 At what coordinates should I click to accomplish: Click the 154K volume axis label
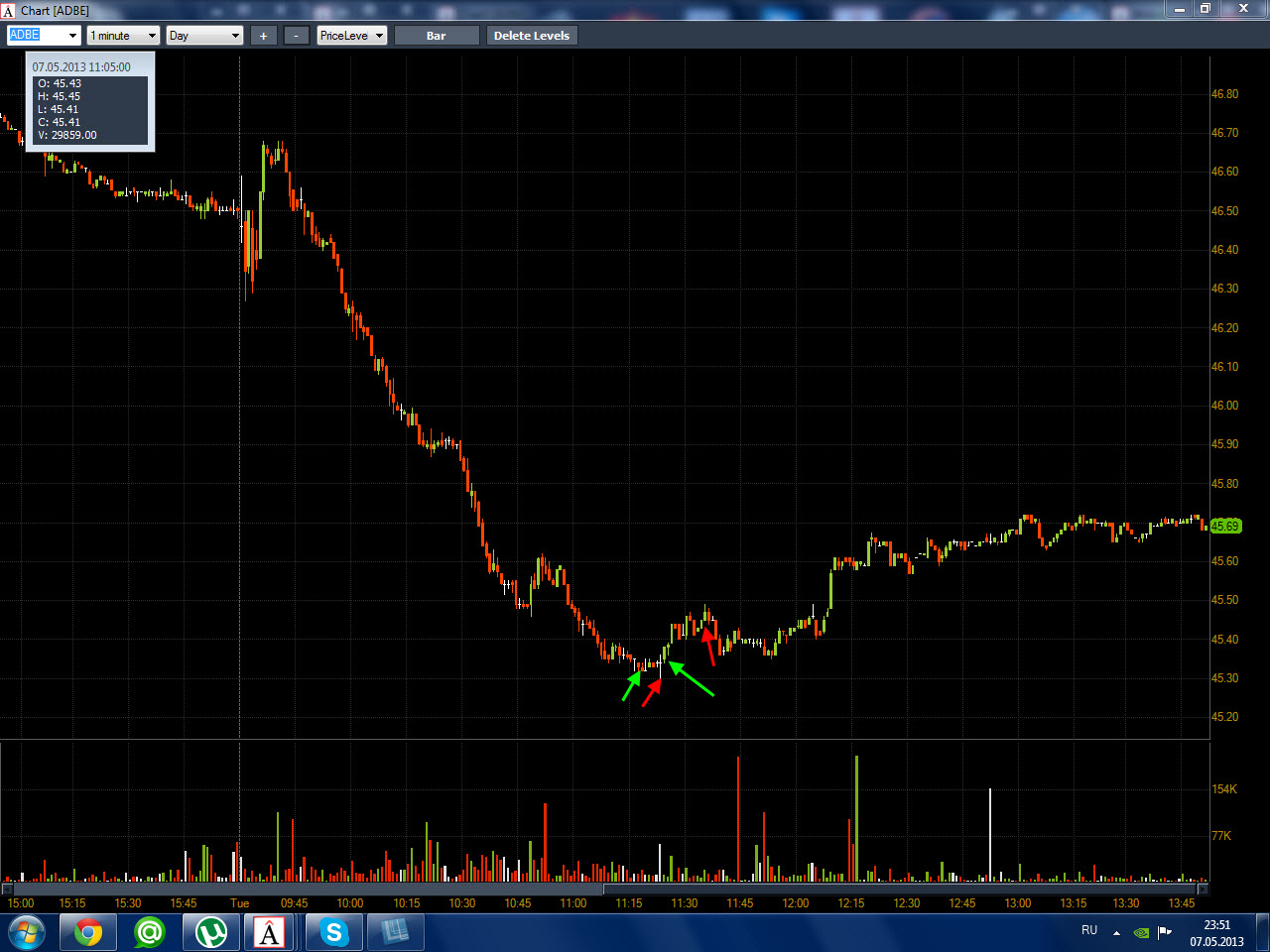point(1224,789)
